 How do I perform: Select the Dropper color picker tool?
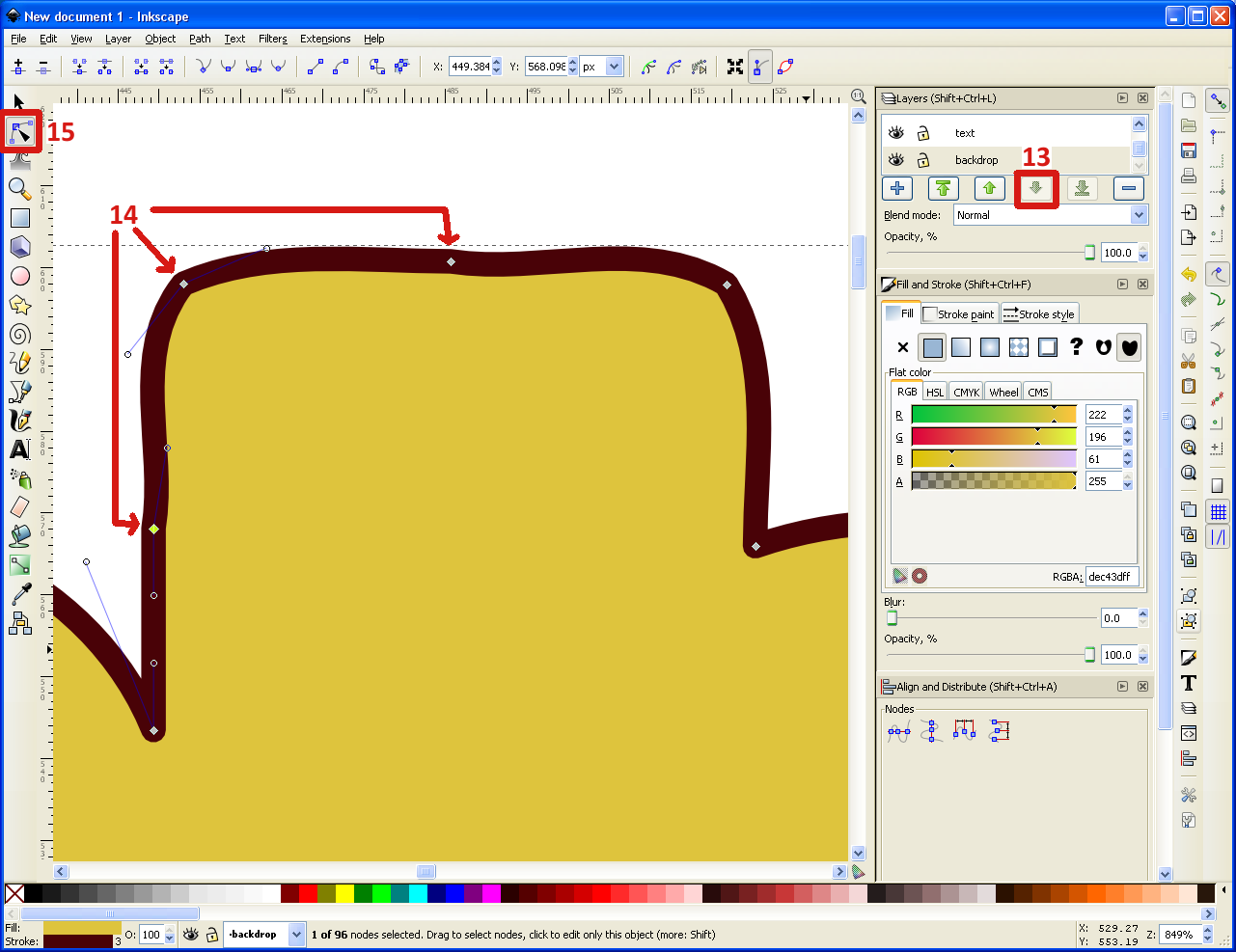(20, 594)
